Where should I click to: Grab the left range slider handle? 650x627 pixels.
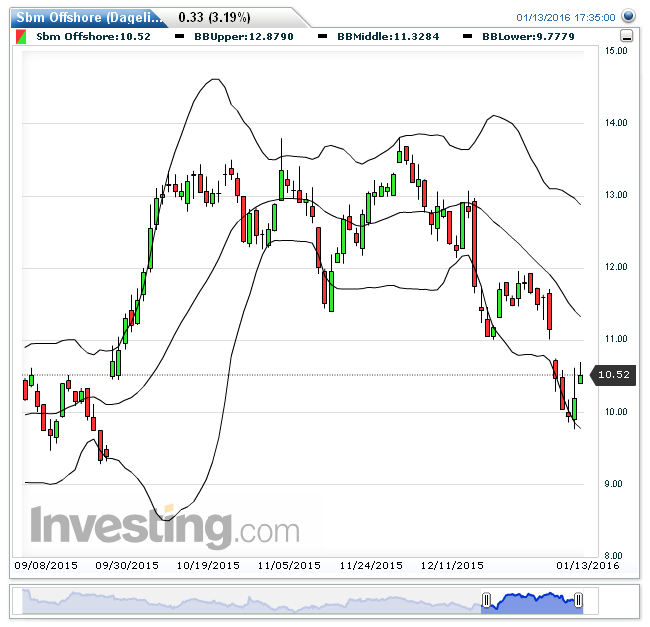(486, 600)
